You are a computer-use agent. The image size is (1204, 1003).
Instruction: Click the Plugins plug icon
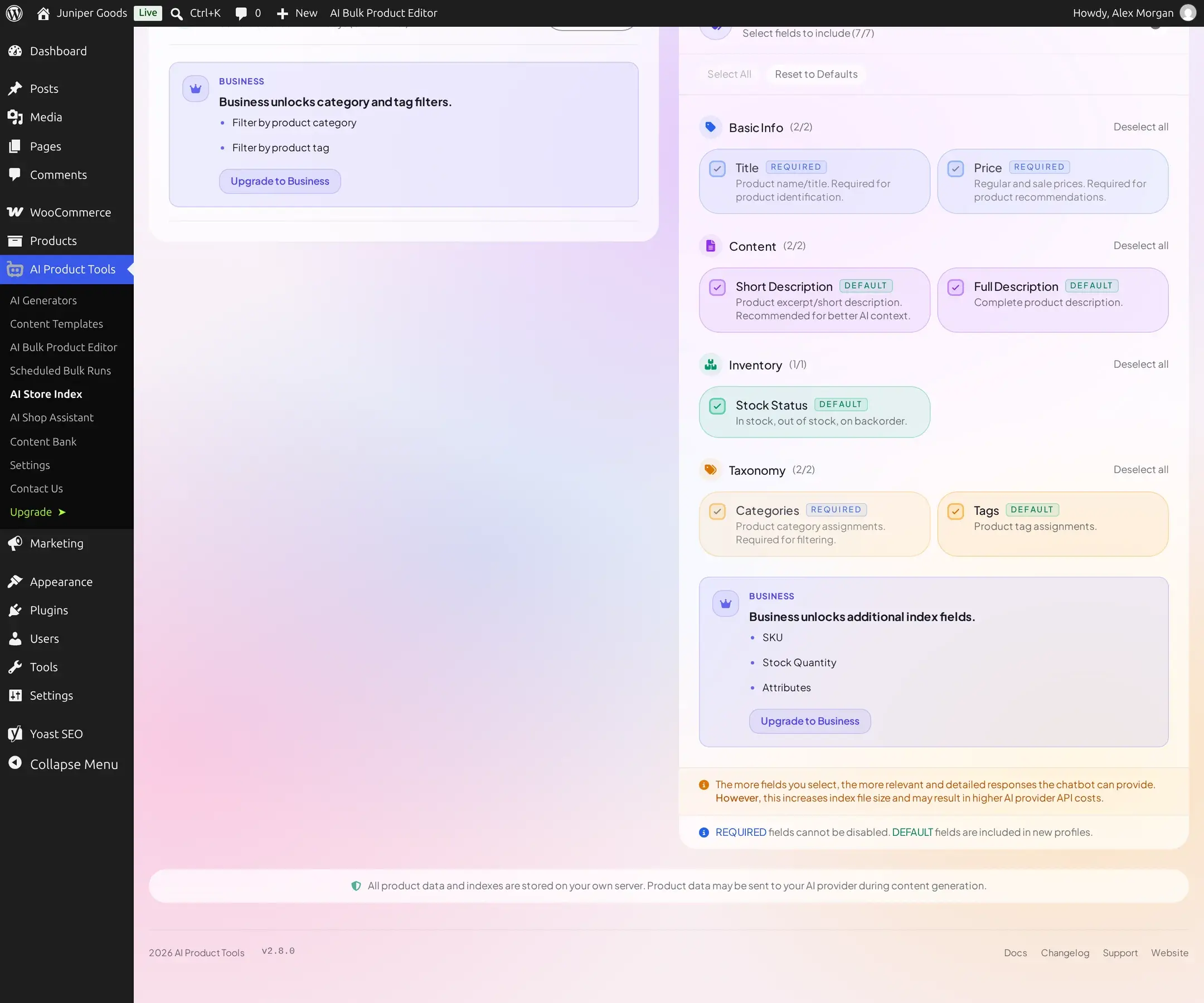(15, 610)
